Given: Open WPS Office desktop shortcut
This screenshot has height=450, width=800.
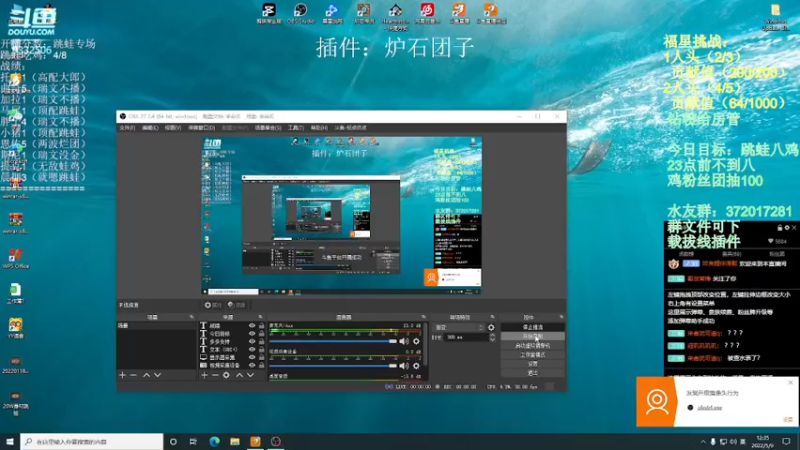Looking at the screenshot, I should click(x=15, y=258).
